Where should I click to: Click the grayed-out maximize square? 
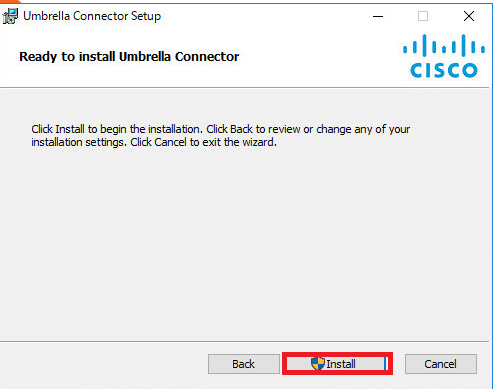[x=423, y=16]
